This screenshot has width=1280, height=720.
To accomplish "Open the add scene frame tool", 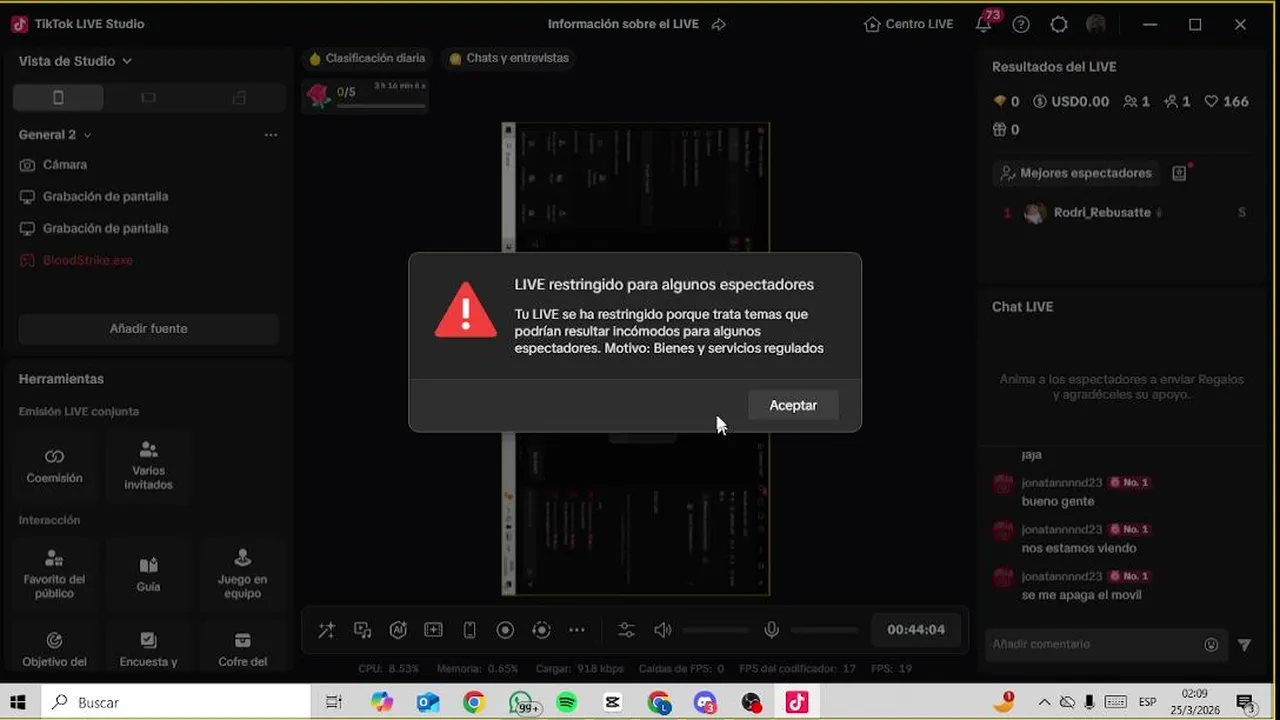I will tap(433, 630).
